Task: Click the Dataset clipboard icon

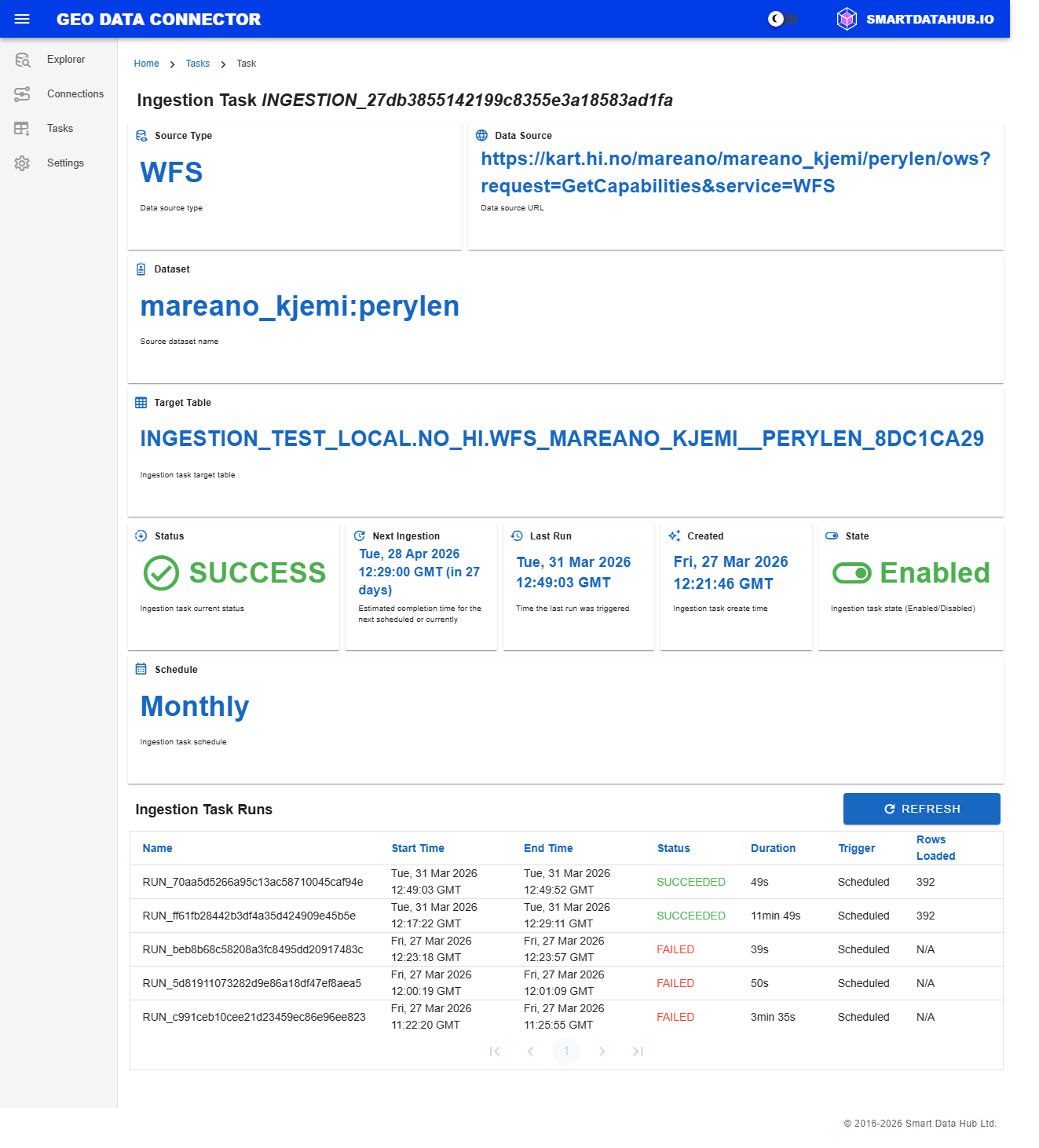Action: coord(141,269)
